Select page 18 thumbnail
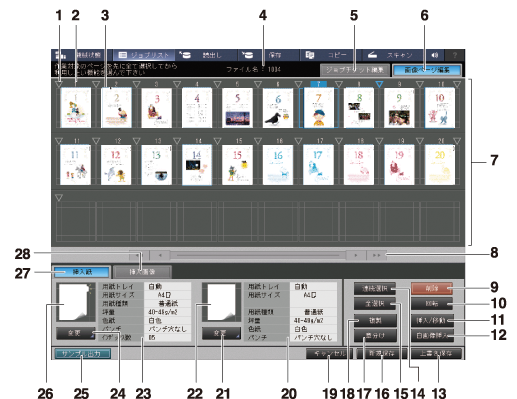Image resolution: width=517 pixels, height=399 pixels. pyautogui.click(x=359, y=165)
